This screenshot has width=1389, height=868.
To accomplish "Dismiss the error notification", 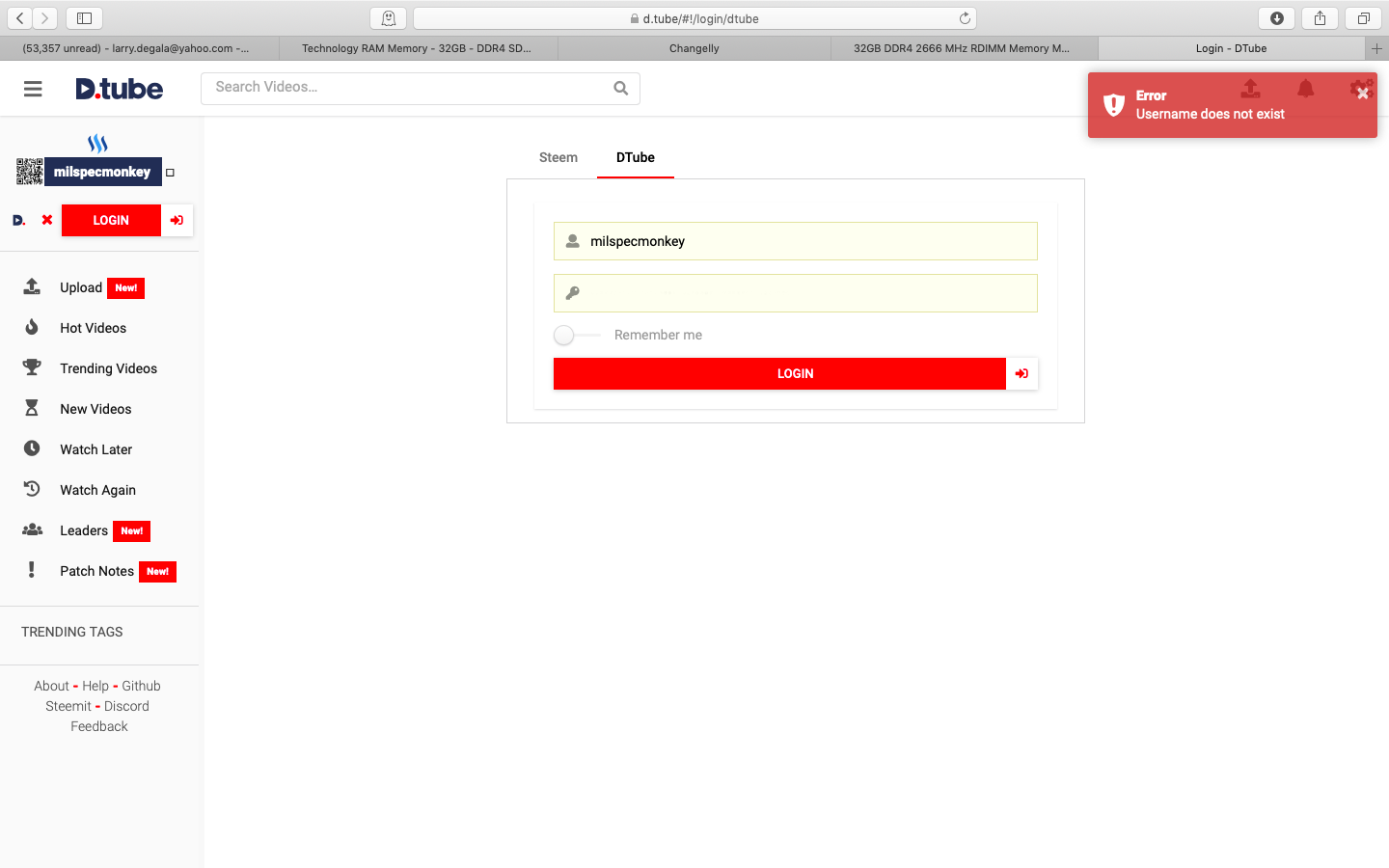I will [1362, 94].
